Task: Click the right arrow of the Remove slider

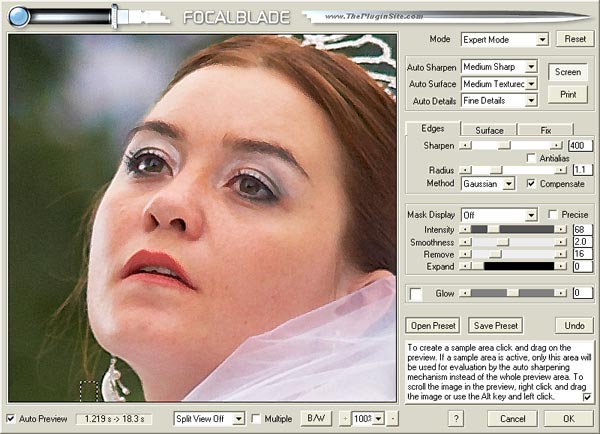Action: tap(561, 254)
